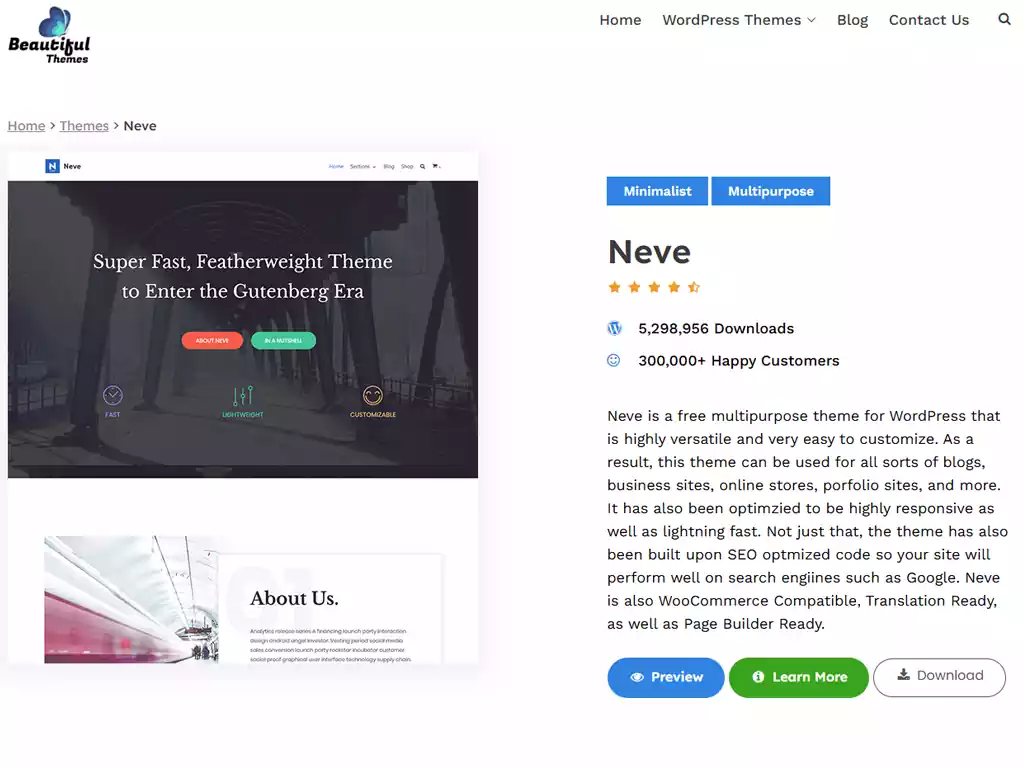Screen dimensions: 1024x768
Task: Click the five-star rating under Neve
Action: point(654,287)
